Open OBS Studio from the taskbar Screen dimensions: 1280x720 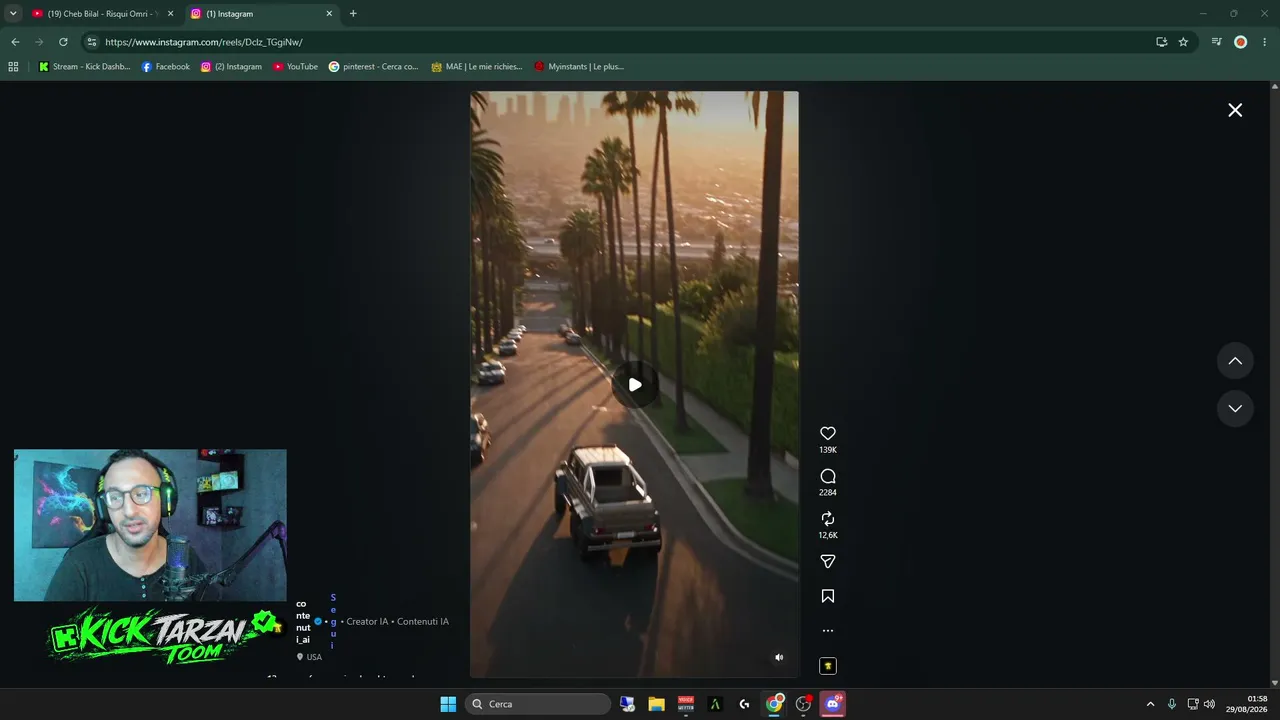tap(803, 704)
